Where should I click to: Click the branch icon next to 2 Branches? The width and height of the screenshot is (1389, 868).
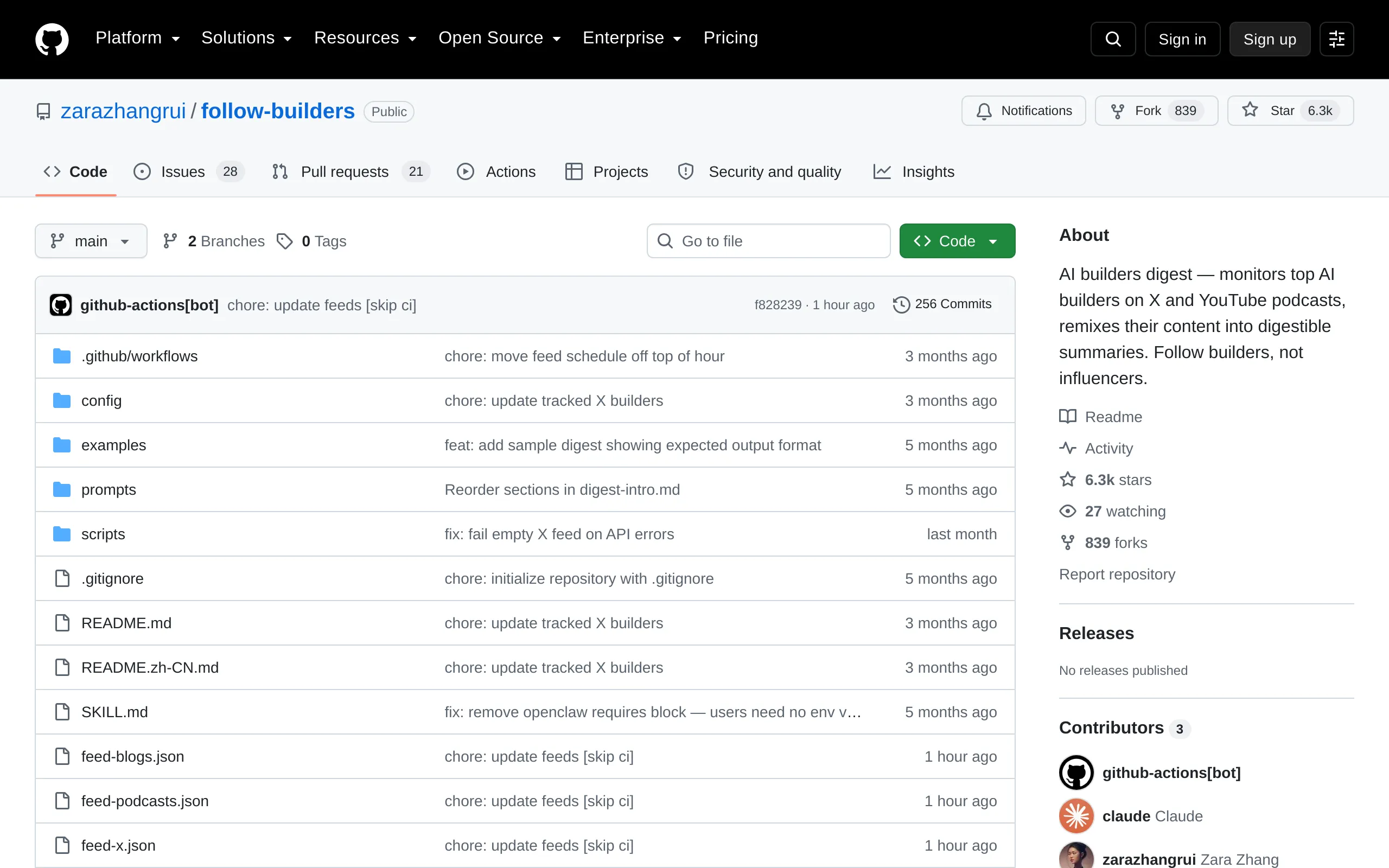pos(170,241)
